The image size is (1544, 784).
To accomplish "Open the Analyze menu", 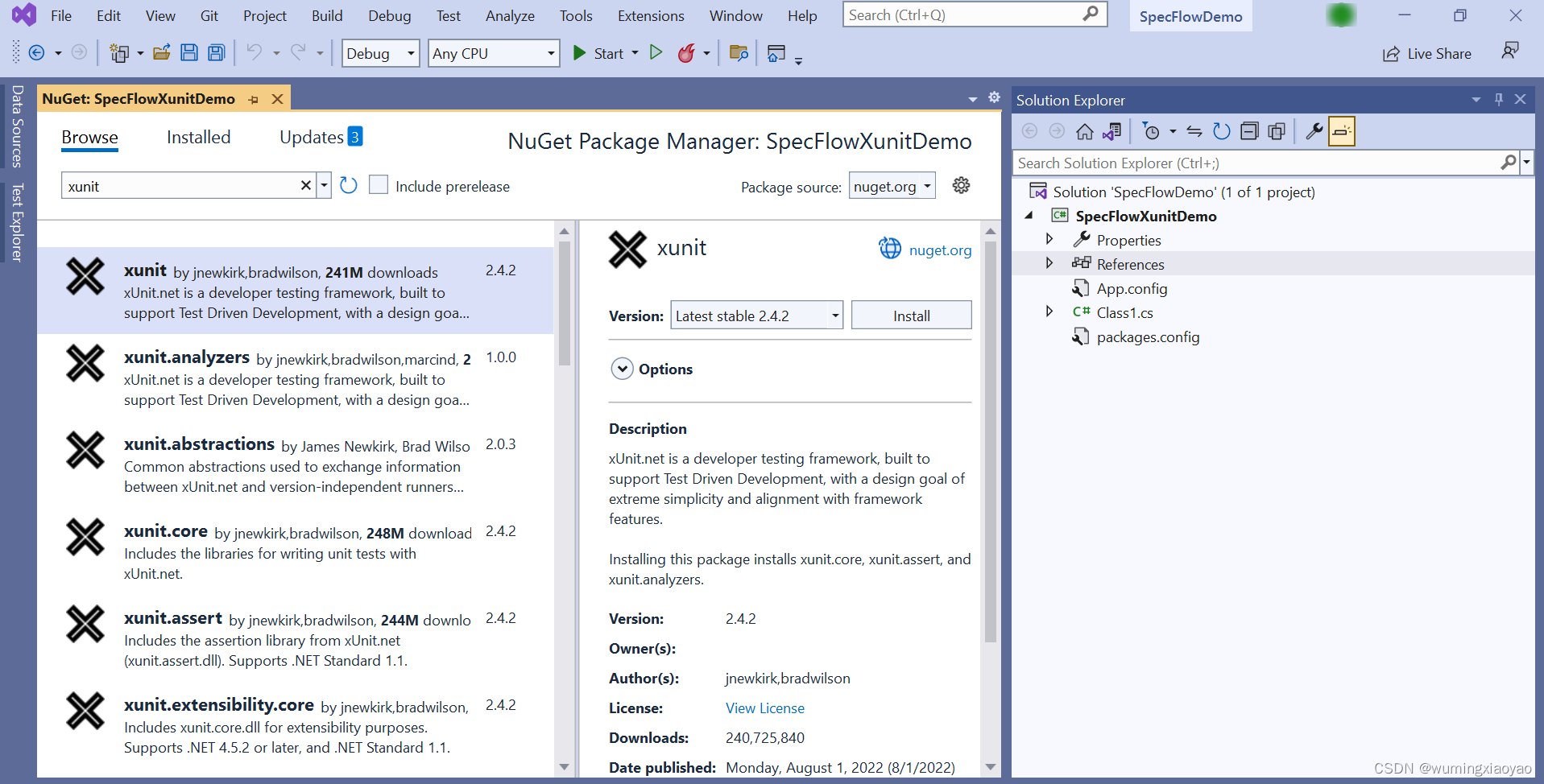I will pyautogui.click(x=510, y=16).
